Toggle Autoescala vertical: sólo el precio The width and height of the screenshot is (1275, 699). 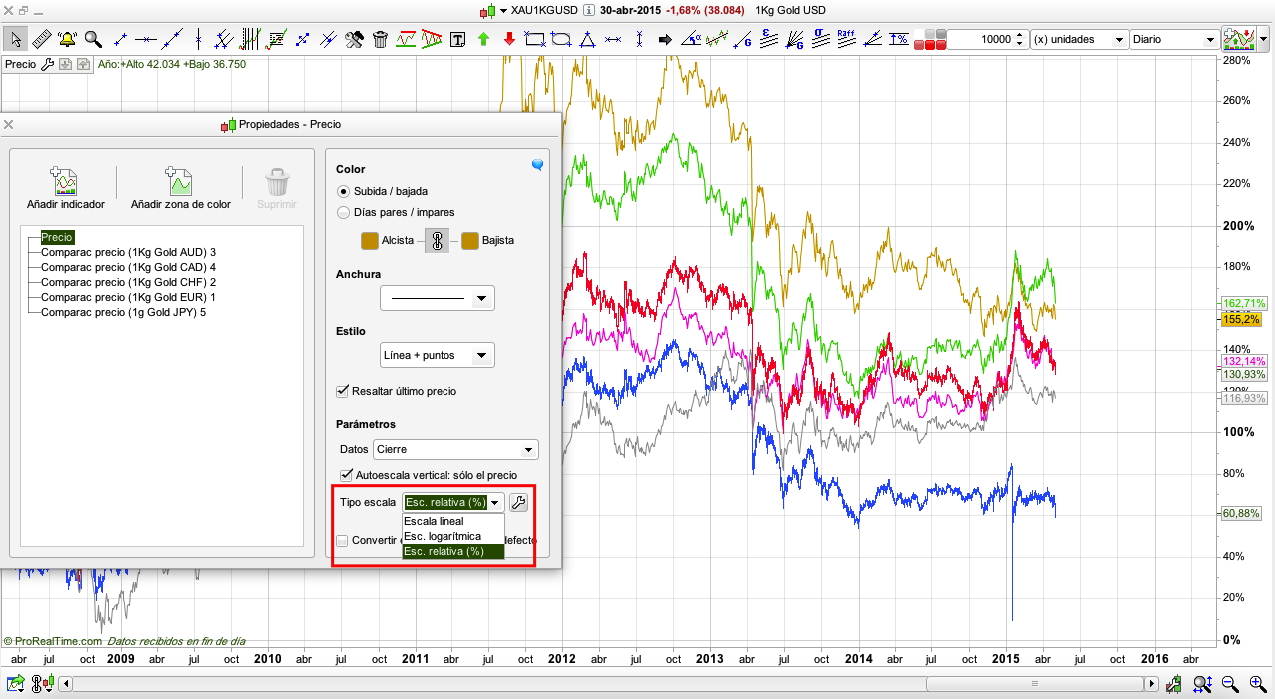coord(346,474)
